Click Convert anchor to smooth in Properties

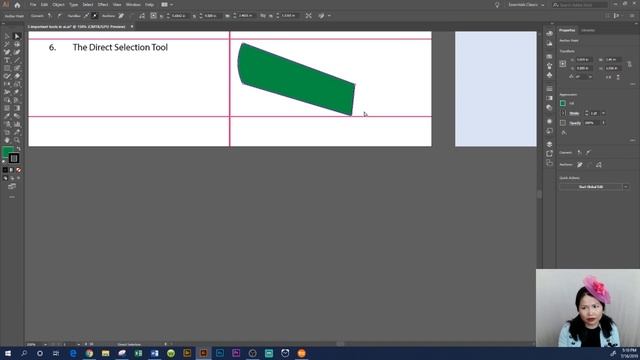588,153
